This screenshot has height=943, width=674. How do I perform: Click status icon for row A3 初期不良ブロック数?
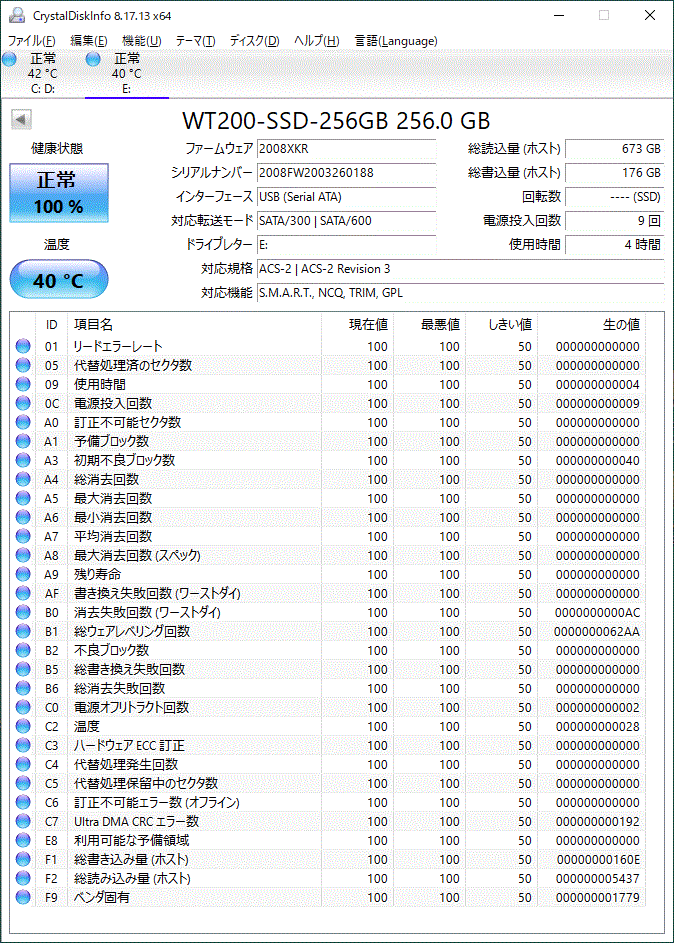click(x=23, y=460)
